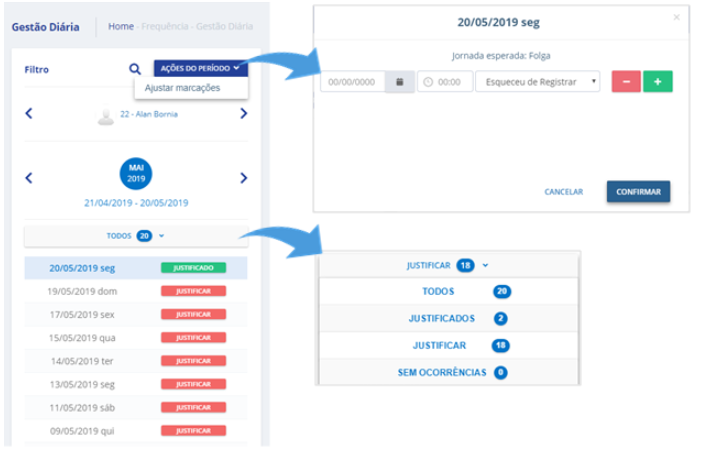Screen dimensions: 719x451
Task: Go to previous month using left chevron
Action: (x=29, y=178)
